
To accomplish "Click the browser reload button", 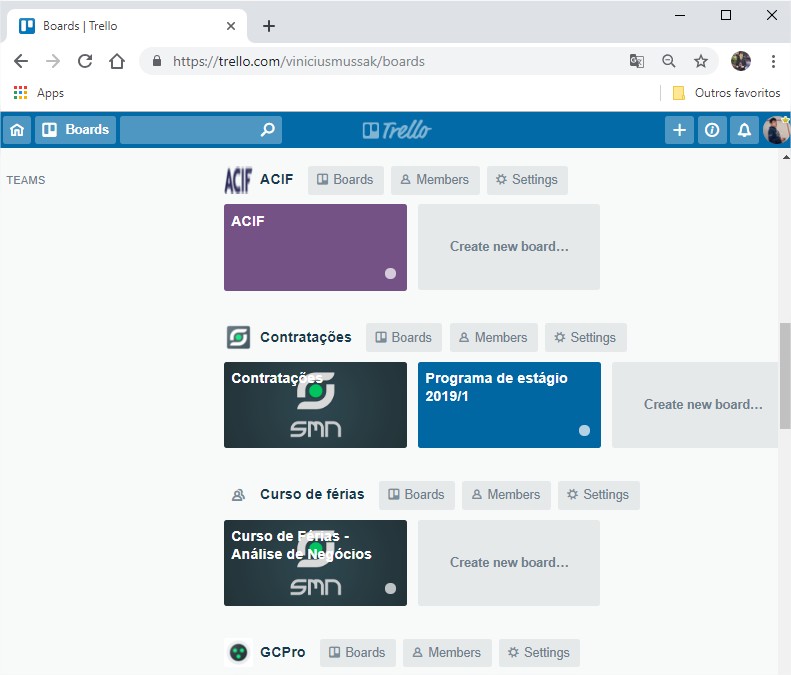I will point(85,61).
